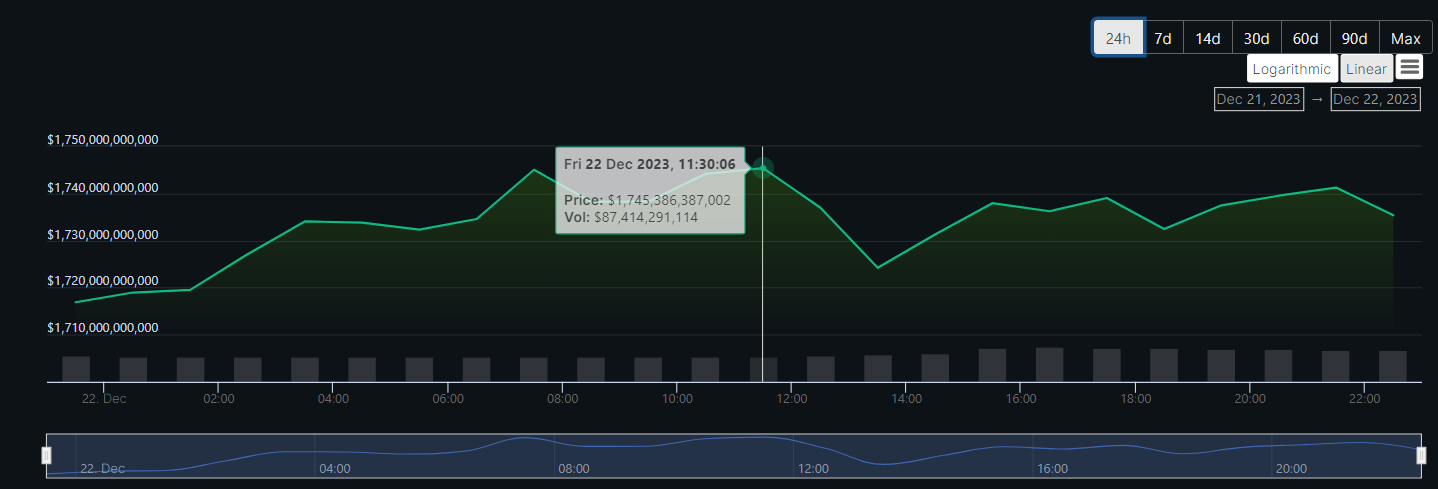Screen dimensions: 1438x489
Task: Click the $1,710,000,000,000 axis label
Action: pos(103,327)
